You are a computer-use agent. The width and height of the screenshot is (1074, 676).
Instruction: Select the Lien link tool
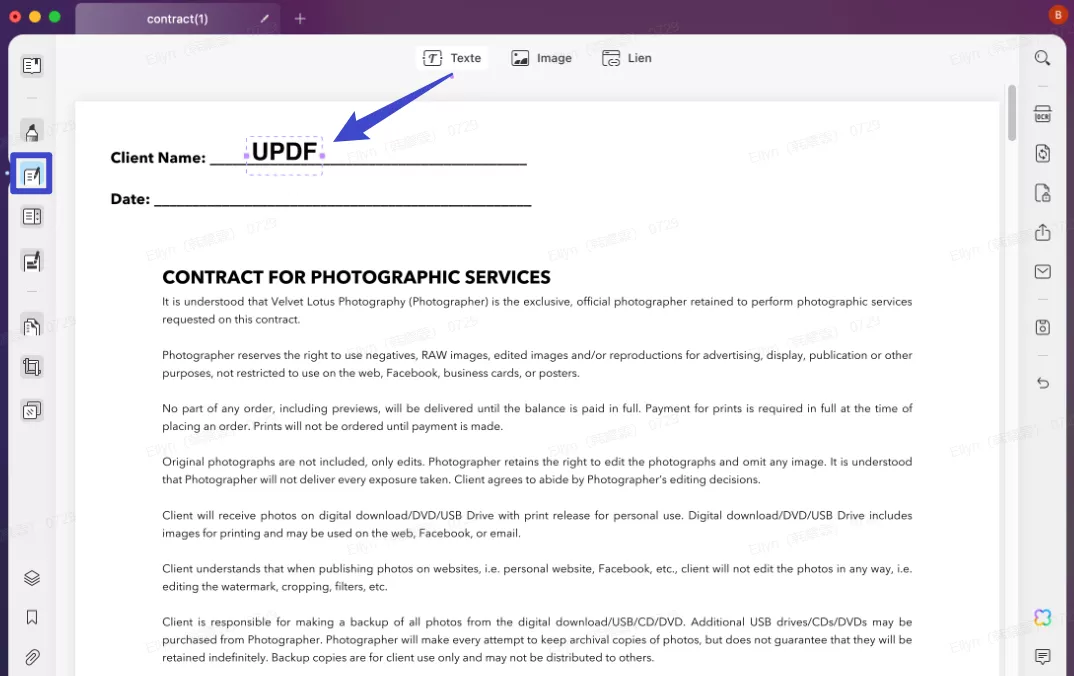626,58
